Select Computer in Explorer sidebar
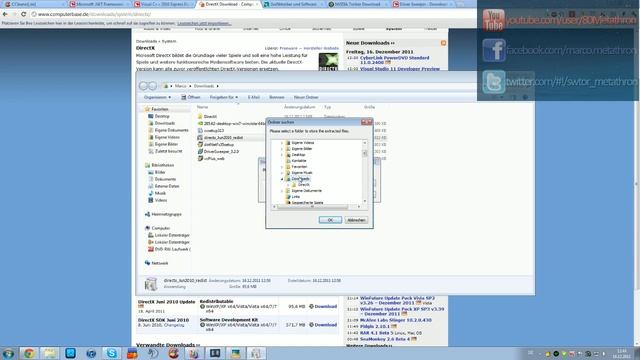Screen dimensions: 640x360 157,228
